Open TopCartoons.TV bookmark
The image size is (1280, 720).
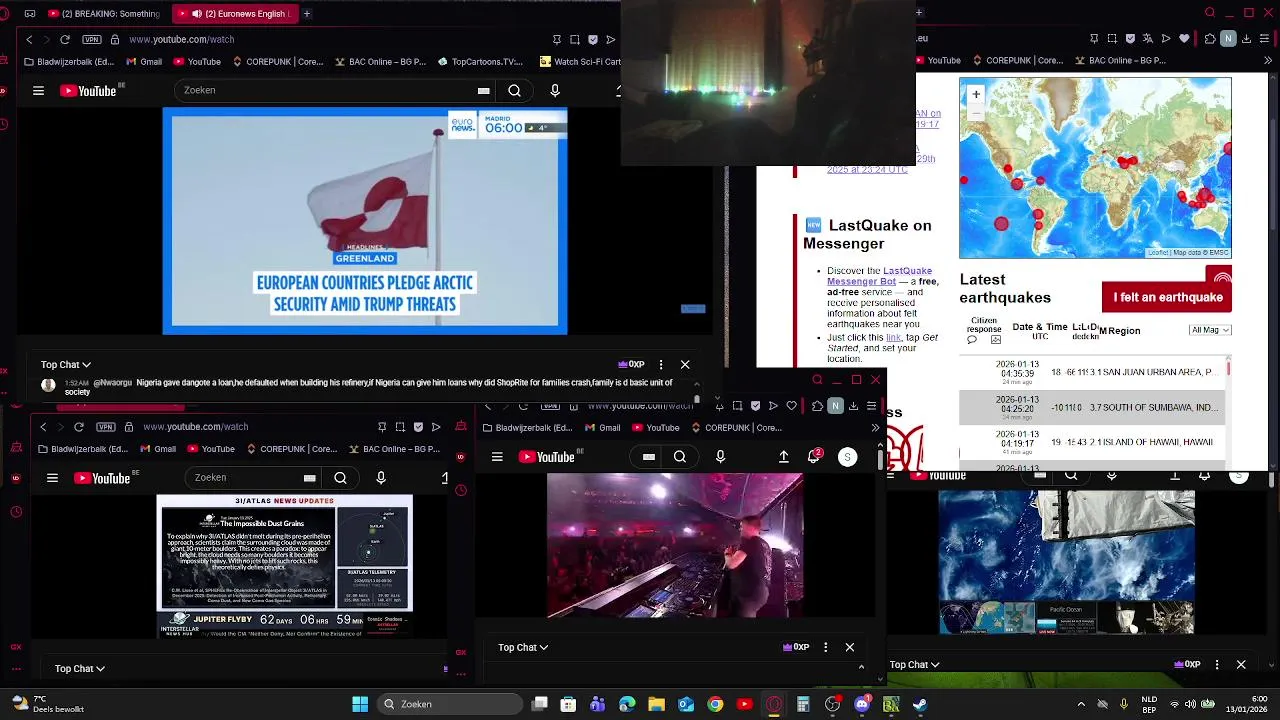click(x=480, y=62)
